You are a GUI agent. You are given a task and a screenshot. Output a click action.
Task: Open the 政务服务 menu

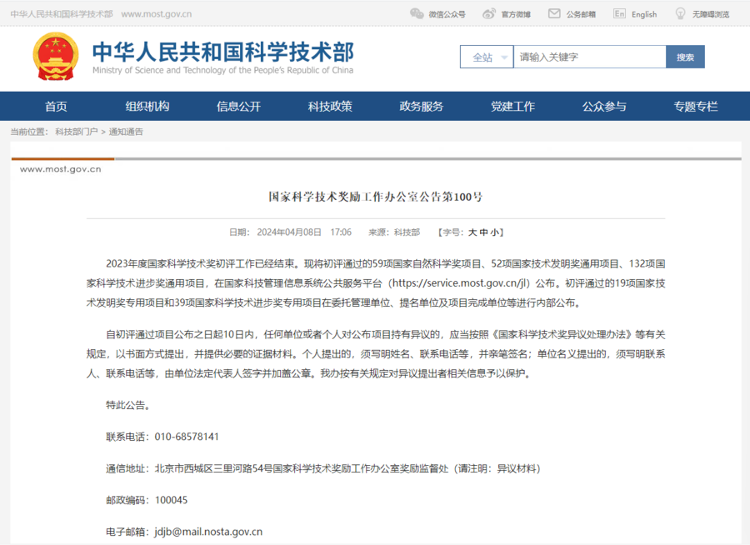click(x=421, y=106)
